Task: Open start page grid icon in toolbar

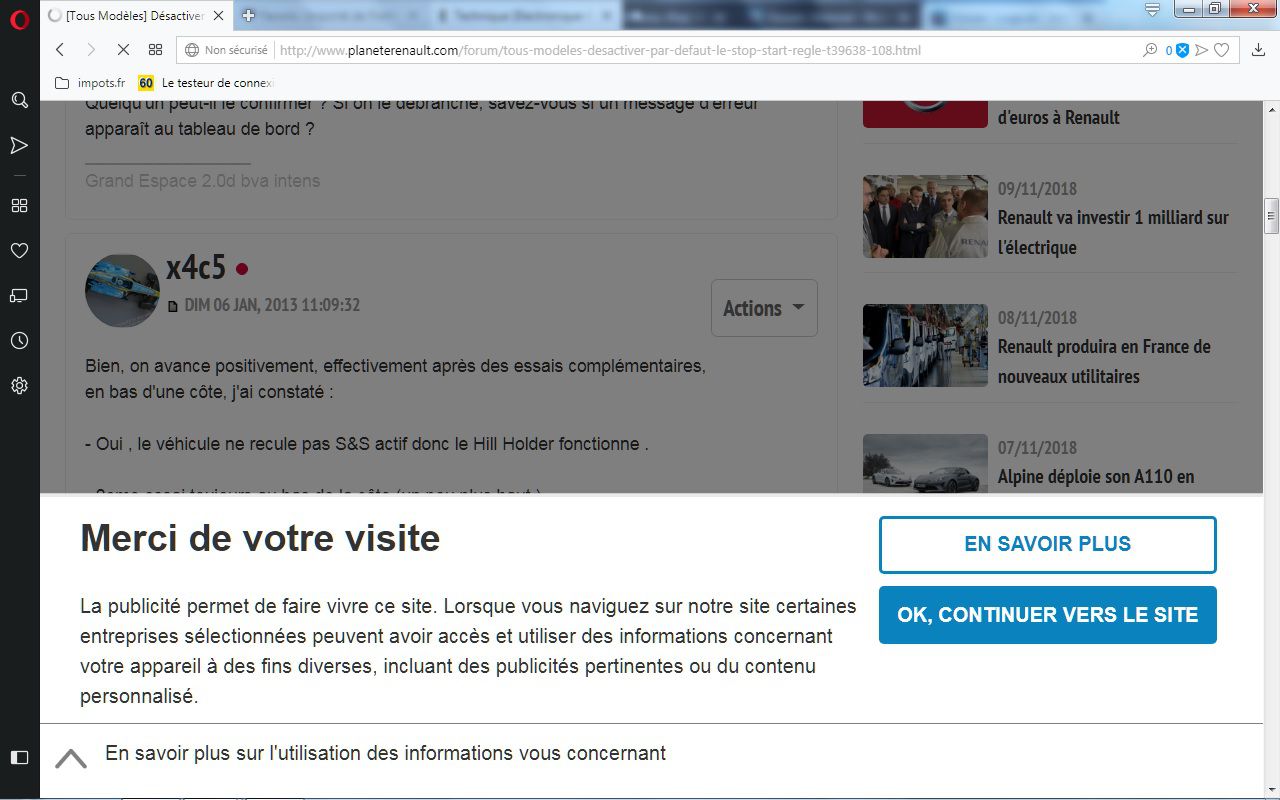Action: coord(155,50)
